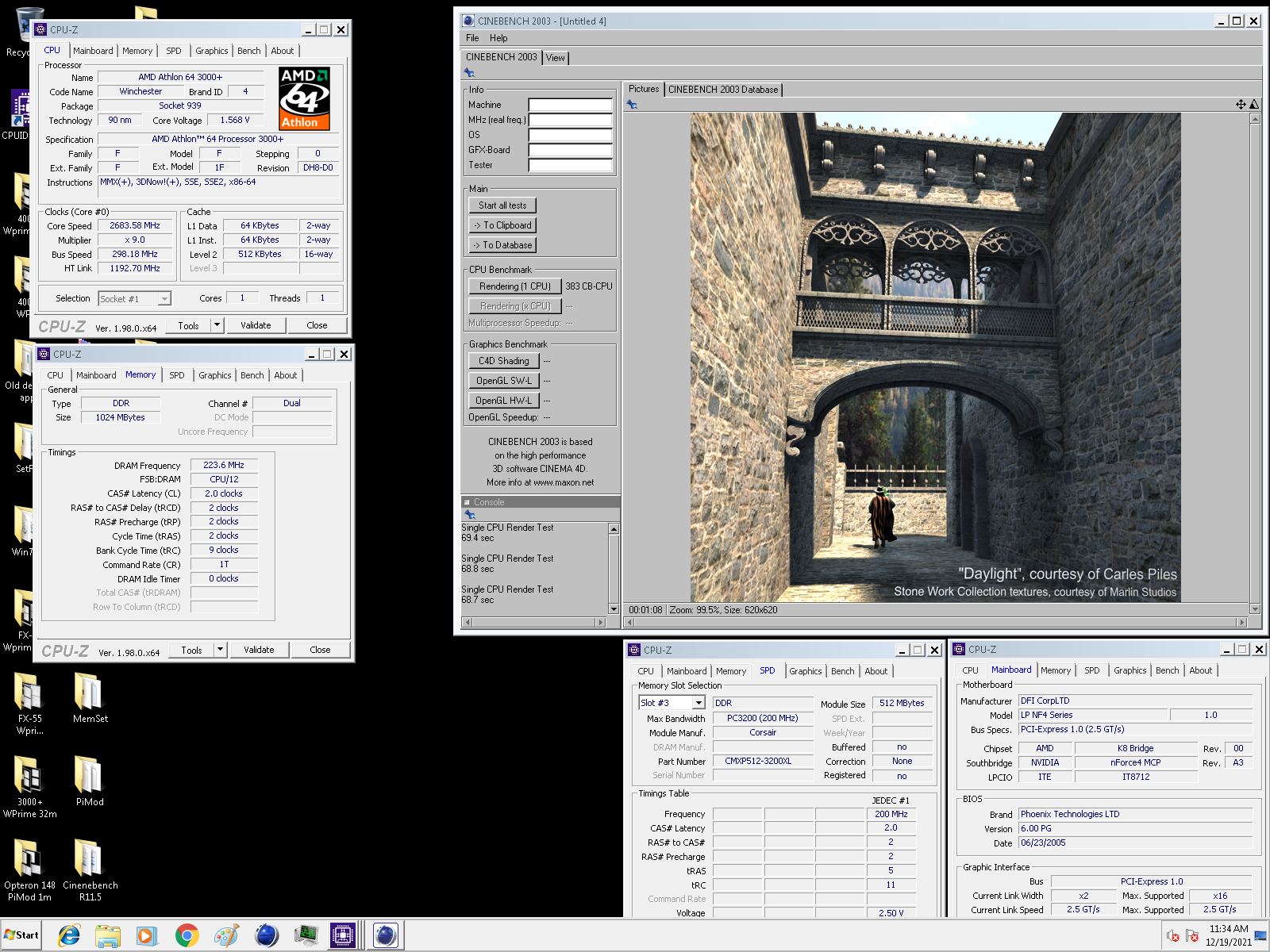The image size is (1270, 952).
Task: Click the running CINEBENCH 2003 taskbar button
Action: [386, 935]
